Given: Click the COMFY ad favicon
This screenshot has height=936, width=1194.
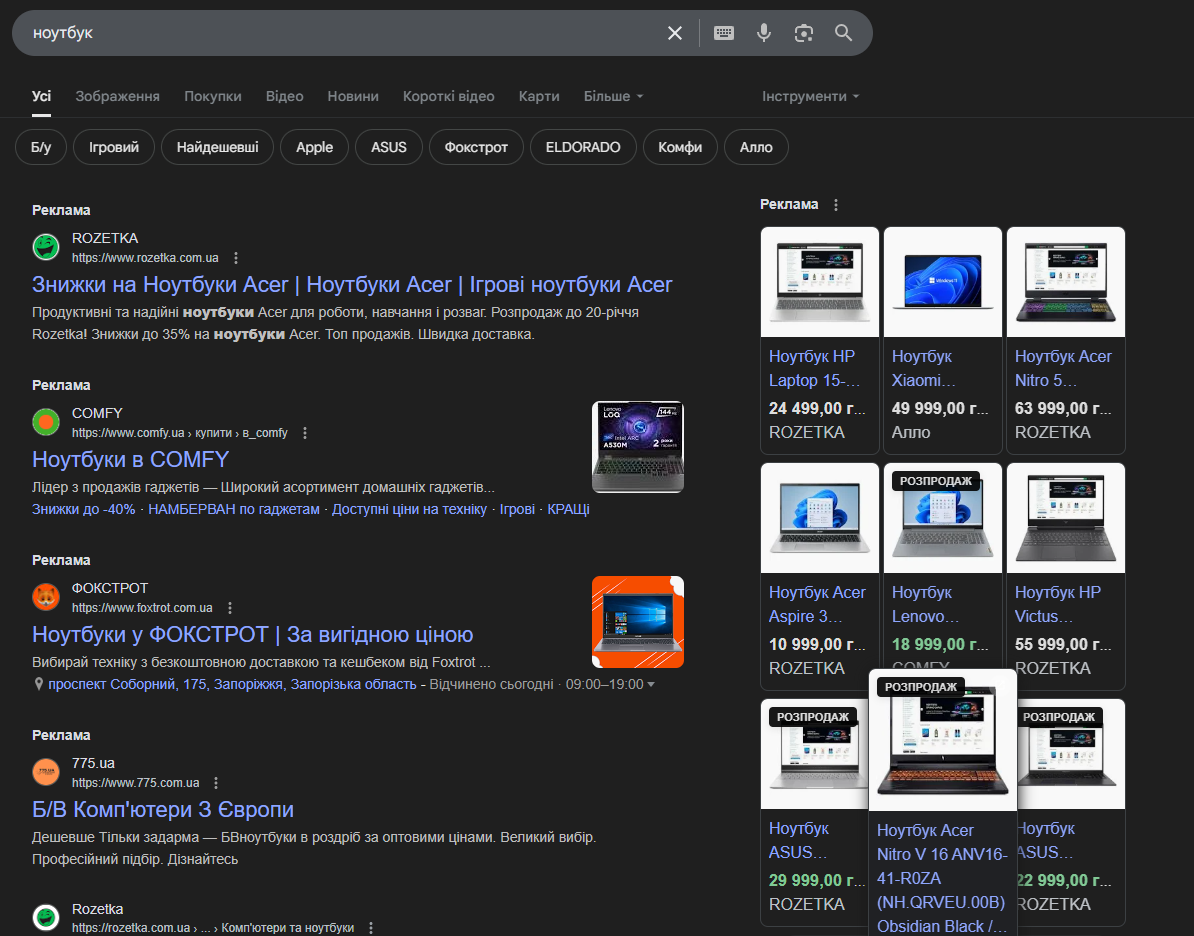Looking at the screenshot, I should [x=46, y=422].
